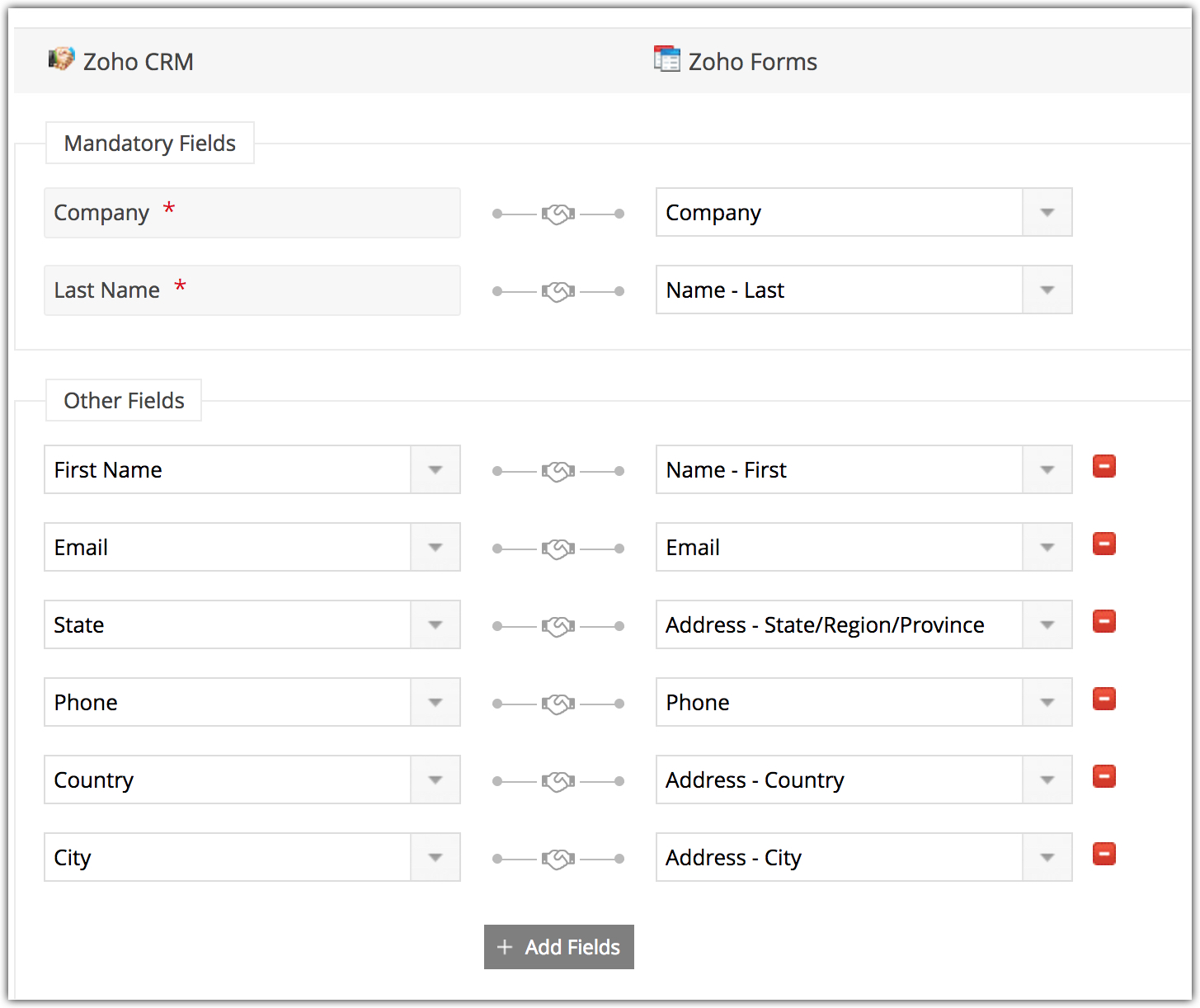The image size is (1200, 1008).
Task: Click the Add Fields button
Action: 558,947
